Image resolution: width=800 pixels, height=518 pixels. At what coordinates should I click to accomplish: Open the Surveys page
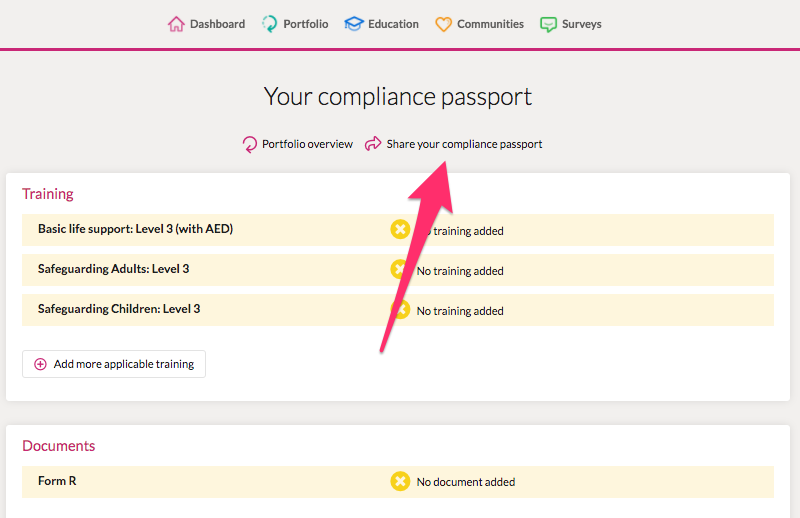tap(570, 24)
